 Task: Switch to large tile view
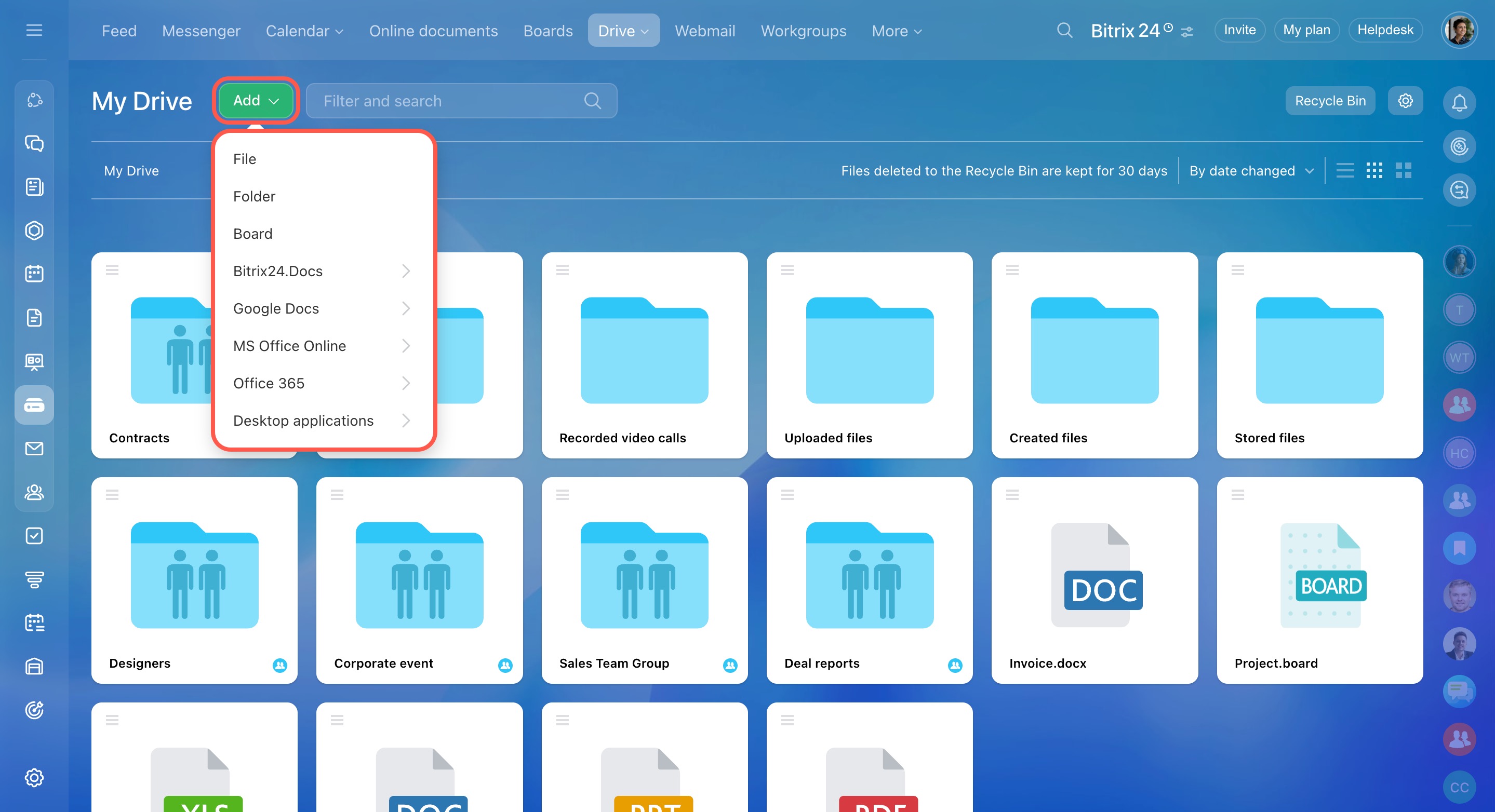tap(1403, 170)
